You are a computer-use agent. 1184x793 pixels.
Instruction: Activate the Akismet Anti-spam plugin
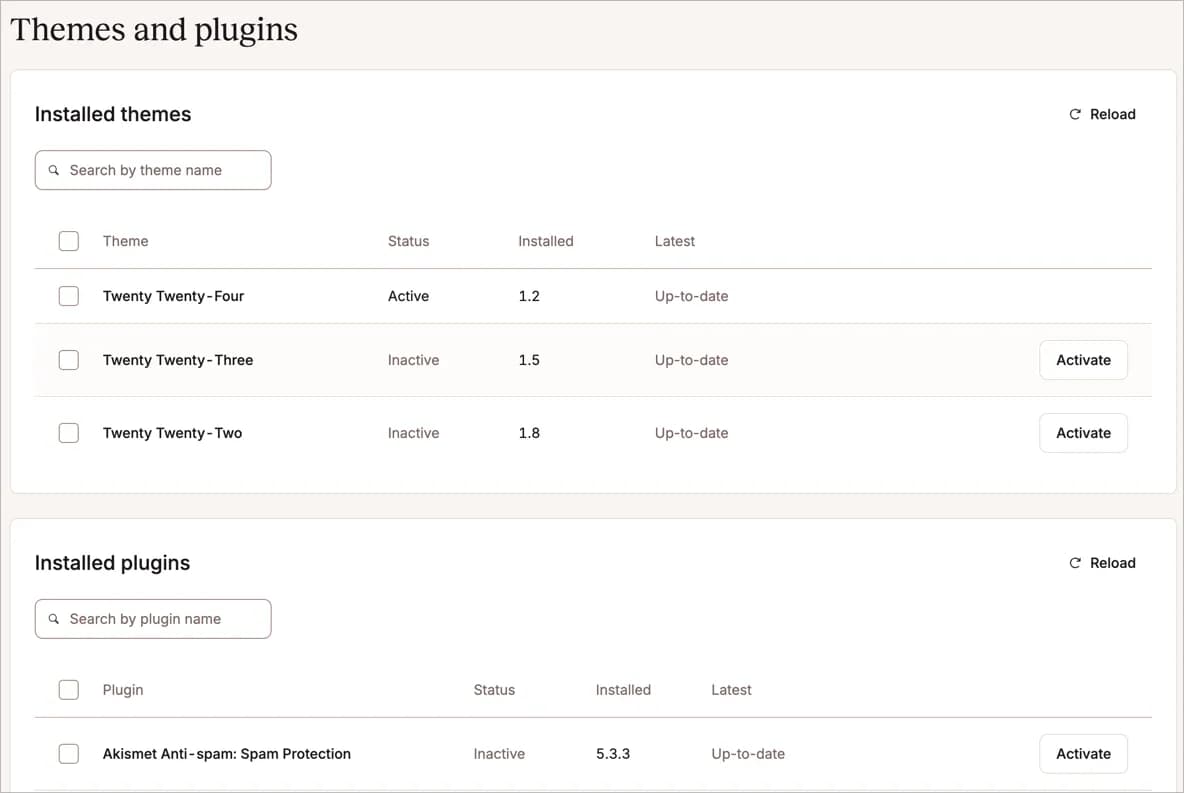tap(1083, 753)
